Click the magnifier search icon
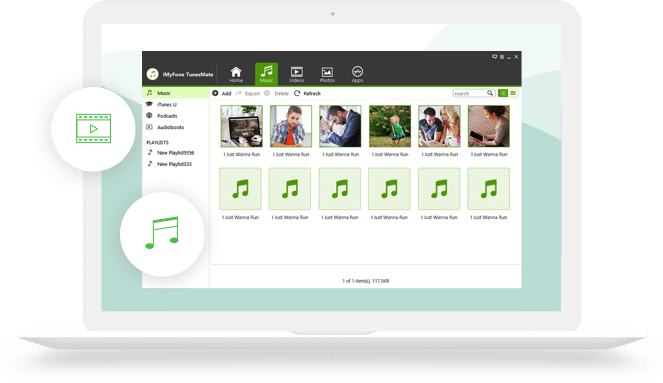 click(490, 93)
